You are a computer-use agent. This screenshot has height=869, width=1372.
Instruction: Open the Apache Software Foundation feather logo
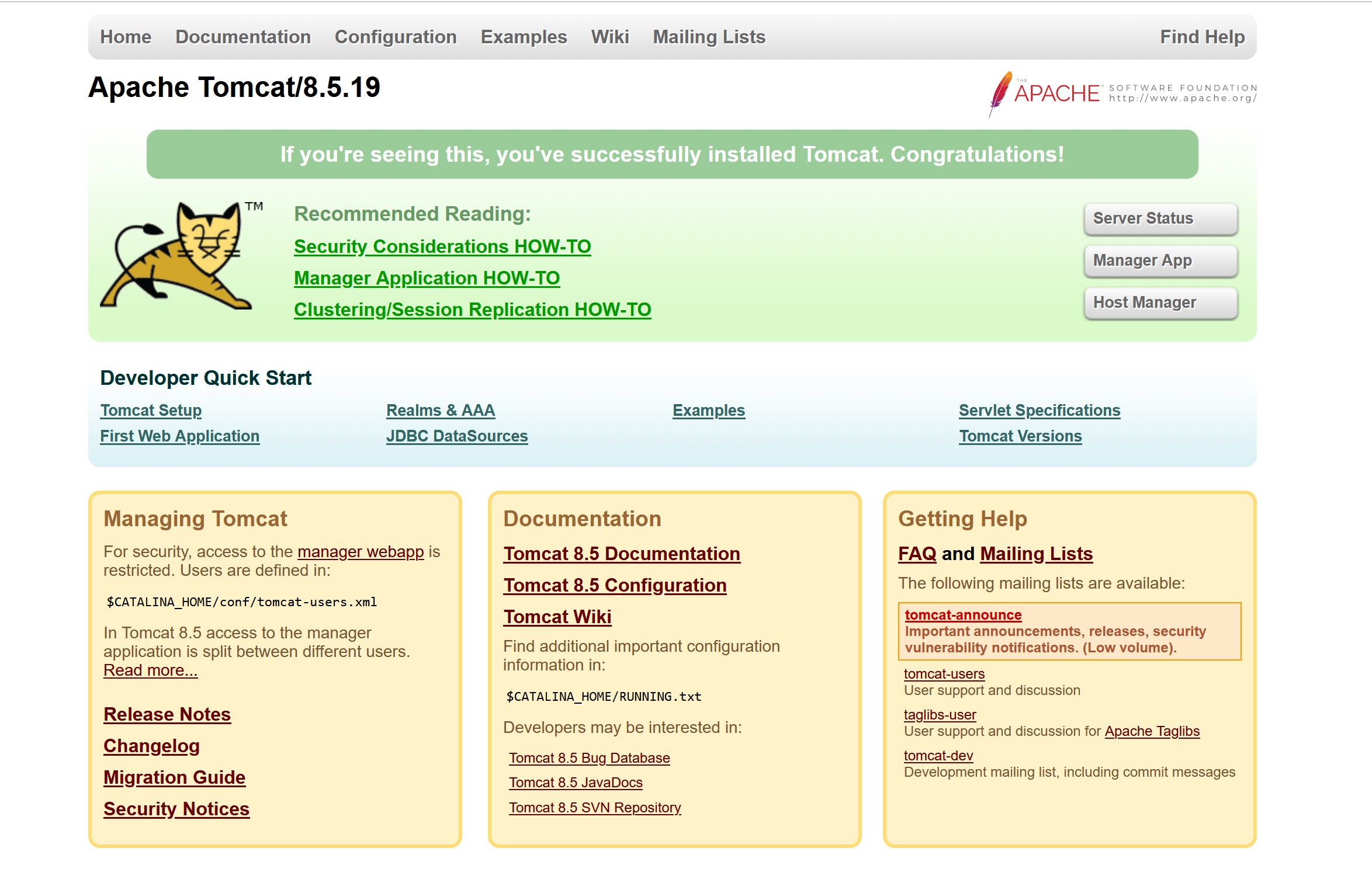[1122, 94]
